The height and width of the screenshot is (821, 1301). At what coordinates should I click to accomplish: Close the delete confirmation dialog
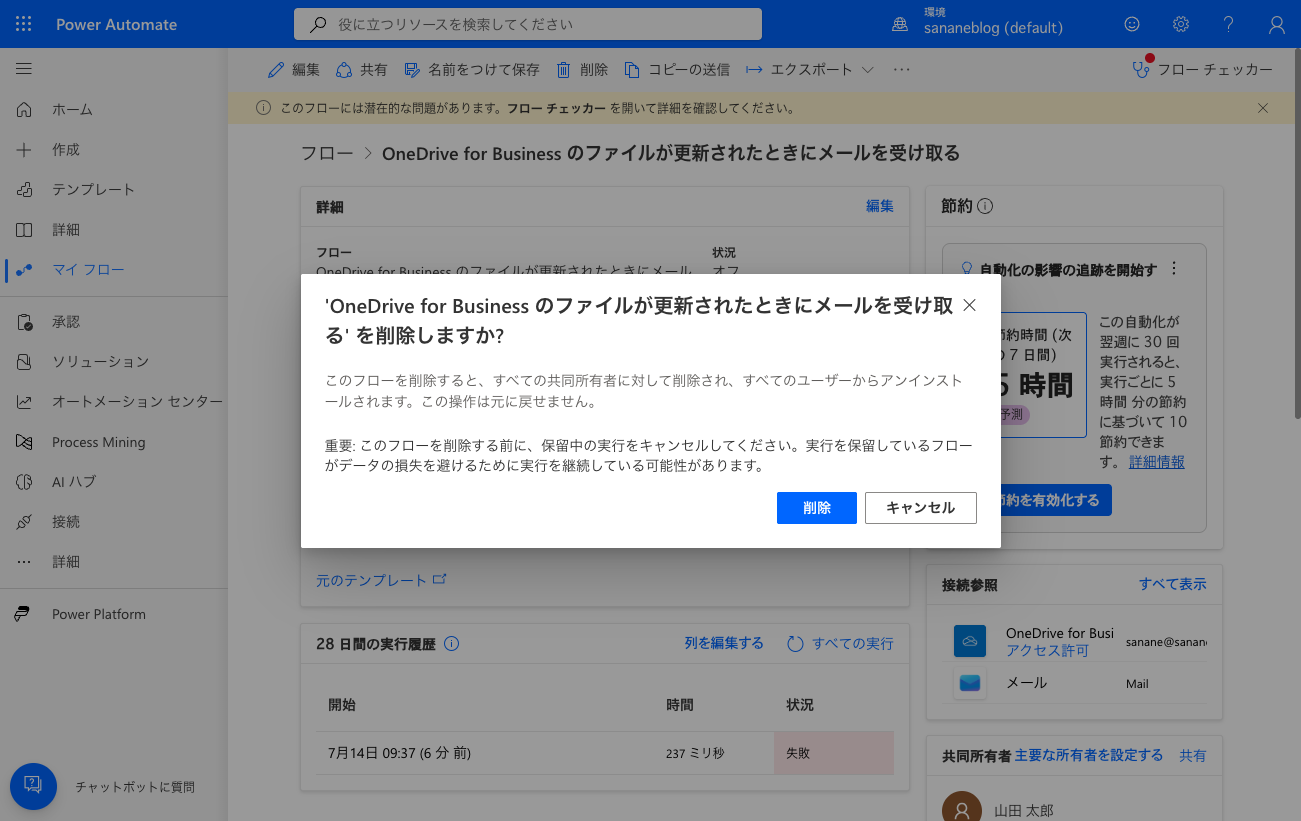tap(969, 306)
